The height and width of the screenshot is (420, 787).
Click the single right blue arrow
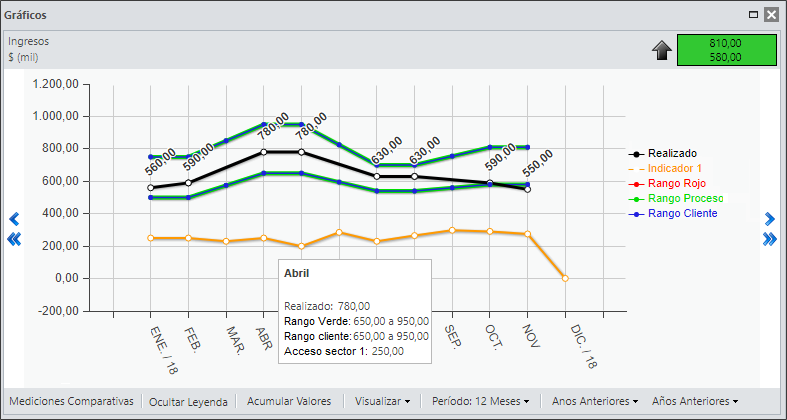[x=769, y=219]
